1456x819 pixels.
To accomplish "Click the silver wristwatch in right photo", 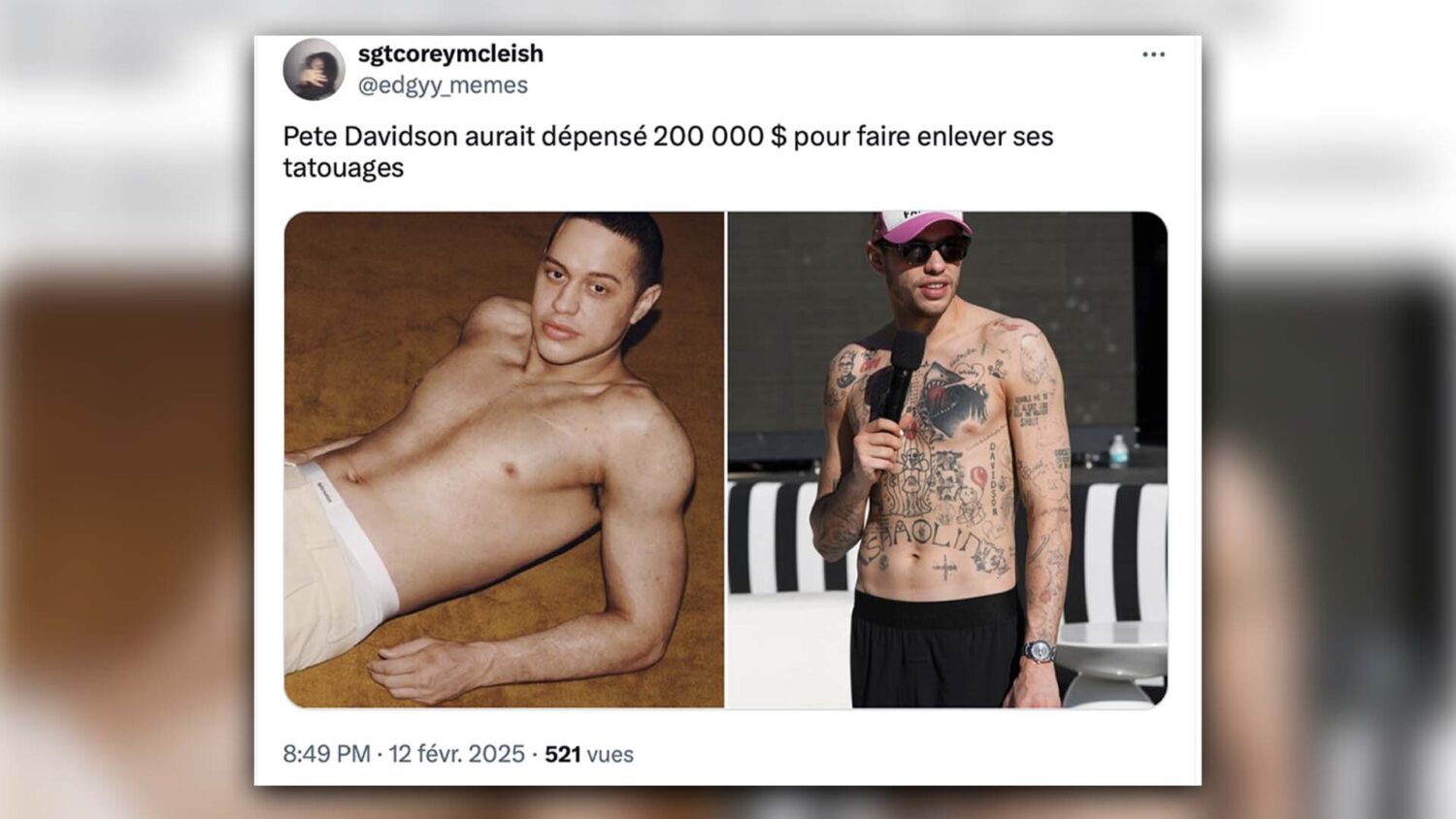I will (1039, 651).
